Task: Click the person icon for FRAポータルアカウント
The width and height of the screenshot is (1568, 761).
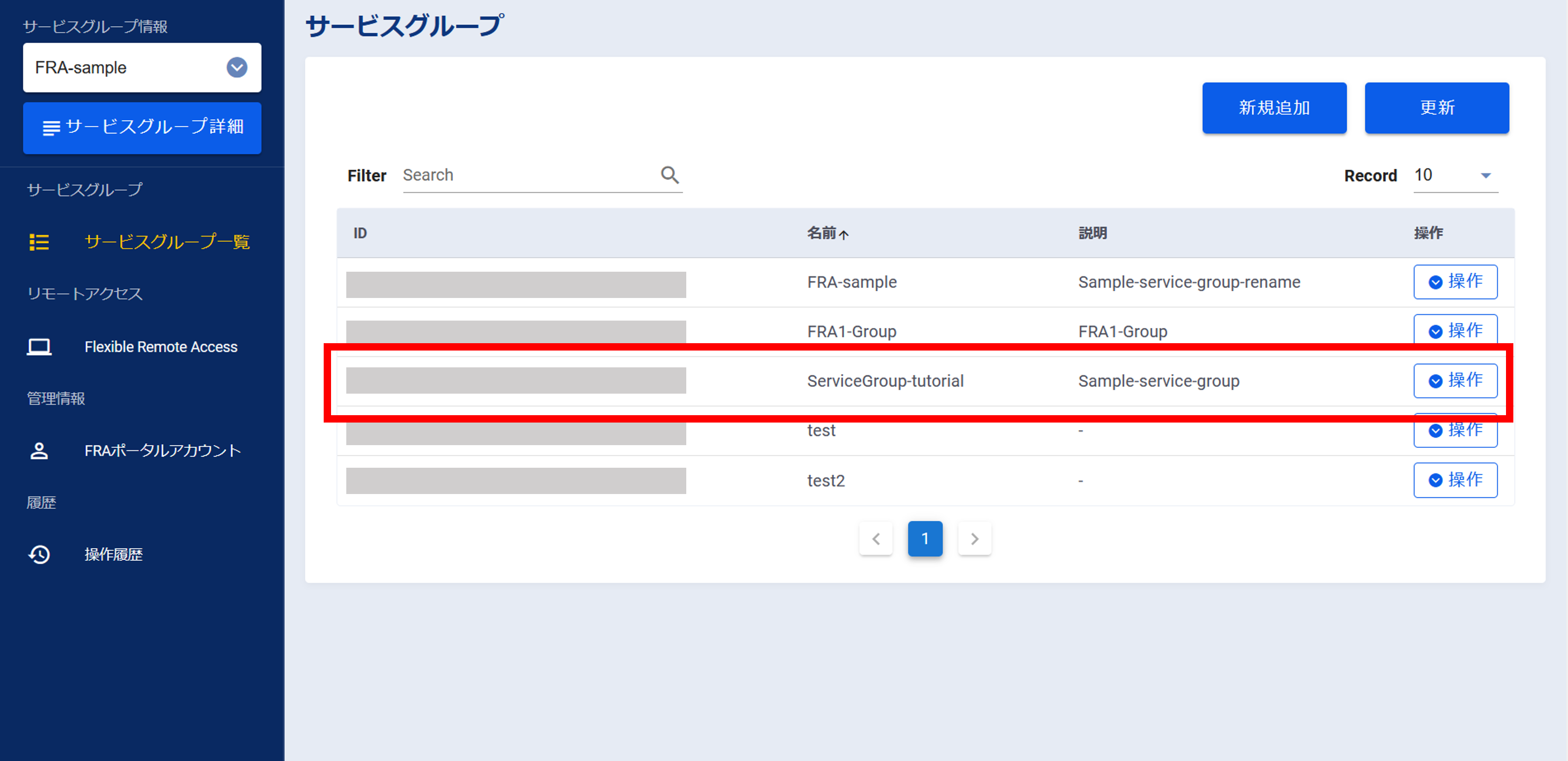Action: coord(39,450)
